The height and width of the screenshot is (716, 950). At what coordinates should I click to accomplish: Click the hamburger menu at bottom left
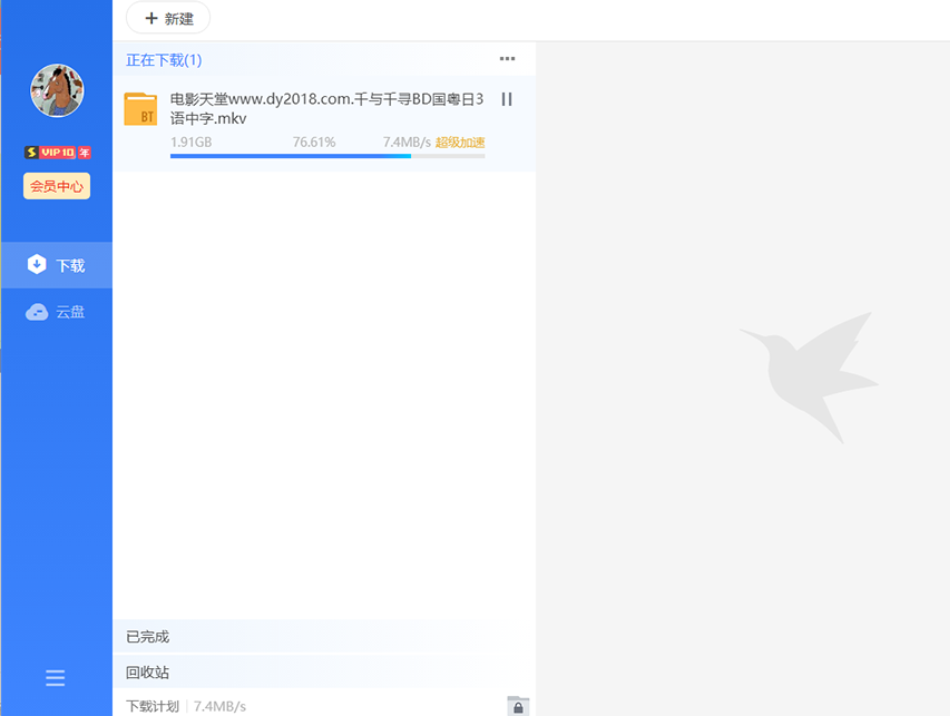click(54, 677)
